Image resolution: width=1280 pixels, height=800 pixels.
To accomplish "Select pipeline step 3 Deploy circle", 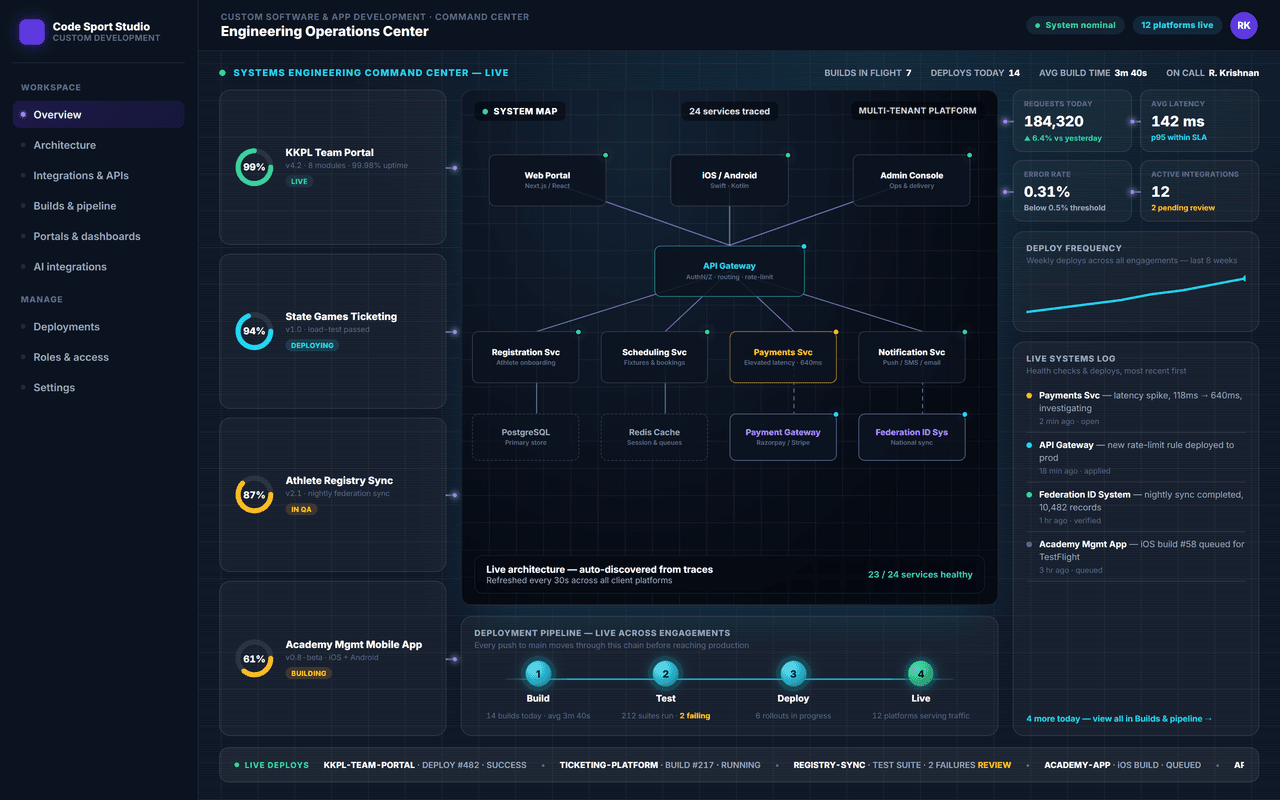I will click(793, 674).
